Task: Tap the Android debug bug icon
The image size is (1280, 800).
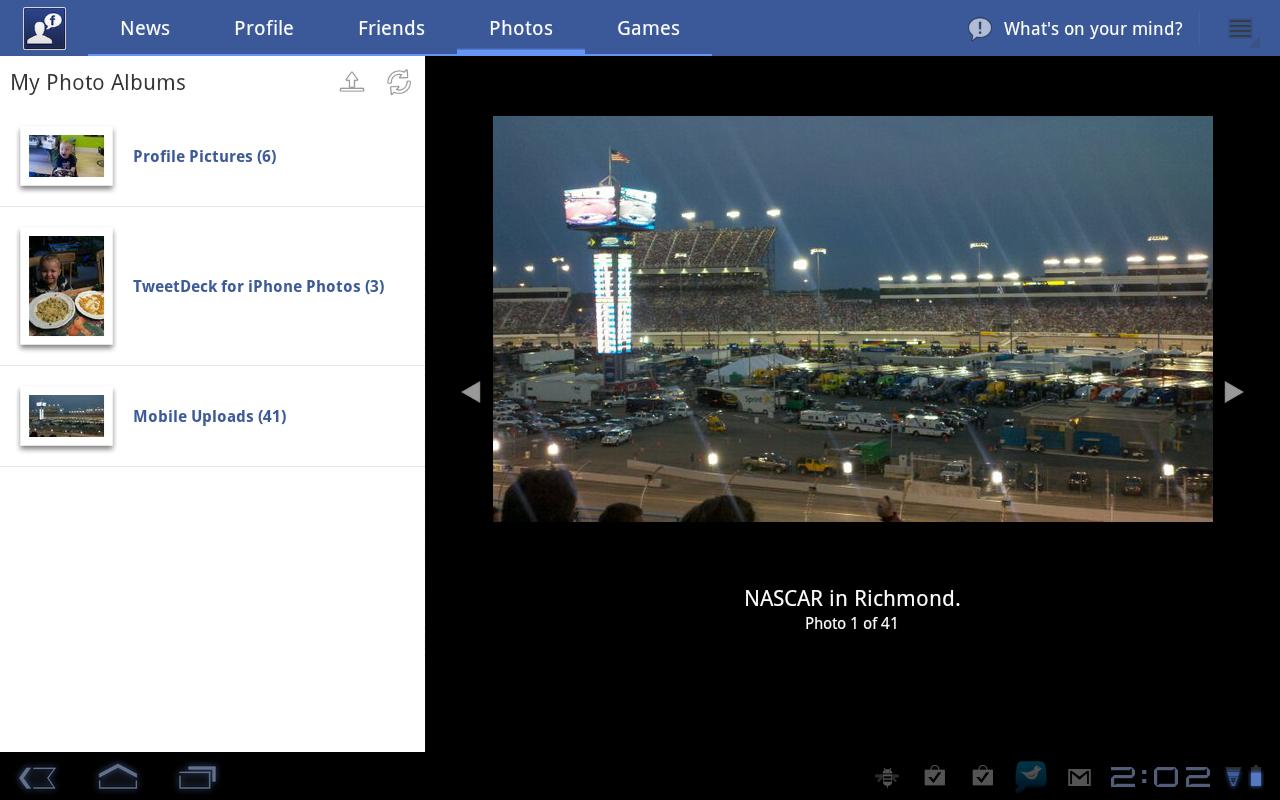Action: tap(886, 777)
